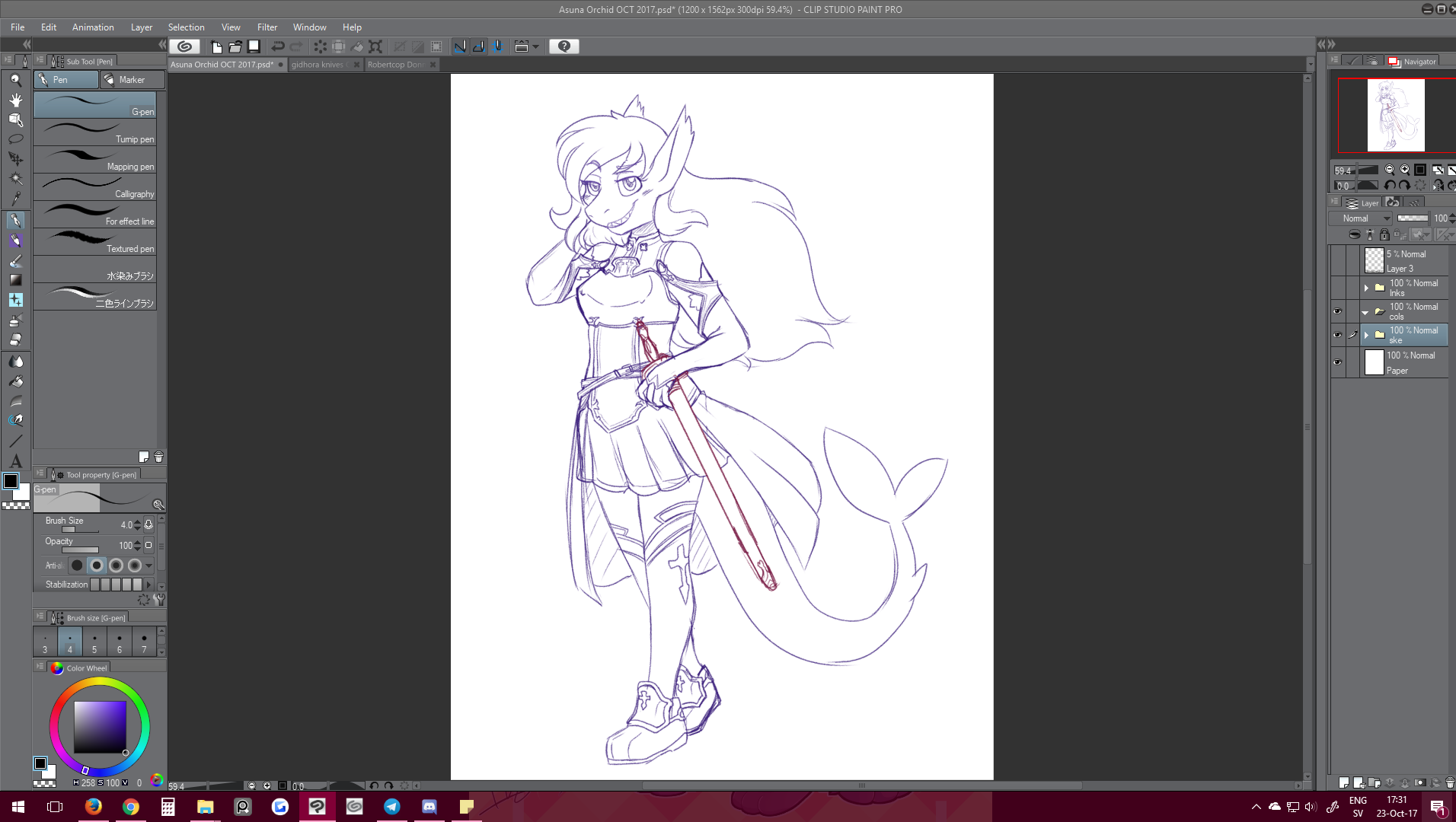Open the Filter menu
The image size is (1456, 822).
click(x=267, y=27)
